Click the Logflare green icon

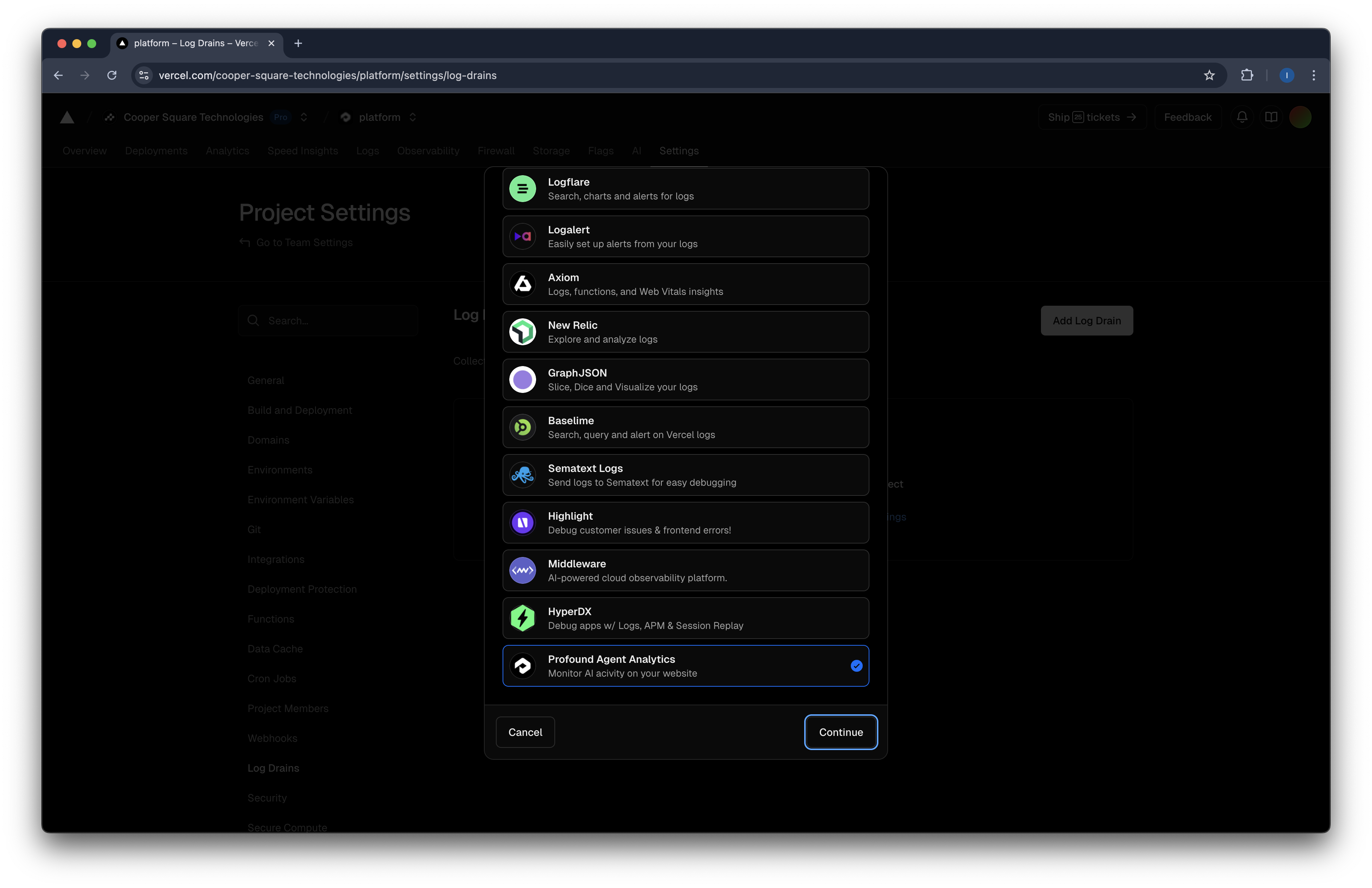pyautogui.click(x=522, y=189)
